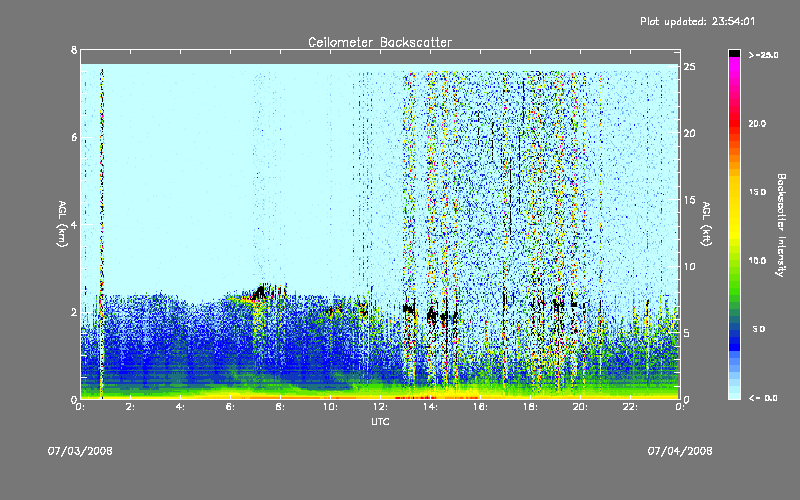This screenshot has height=500, width=800.
Task: Select the 'UTC' time axis label
Action: pos(380,421)
